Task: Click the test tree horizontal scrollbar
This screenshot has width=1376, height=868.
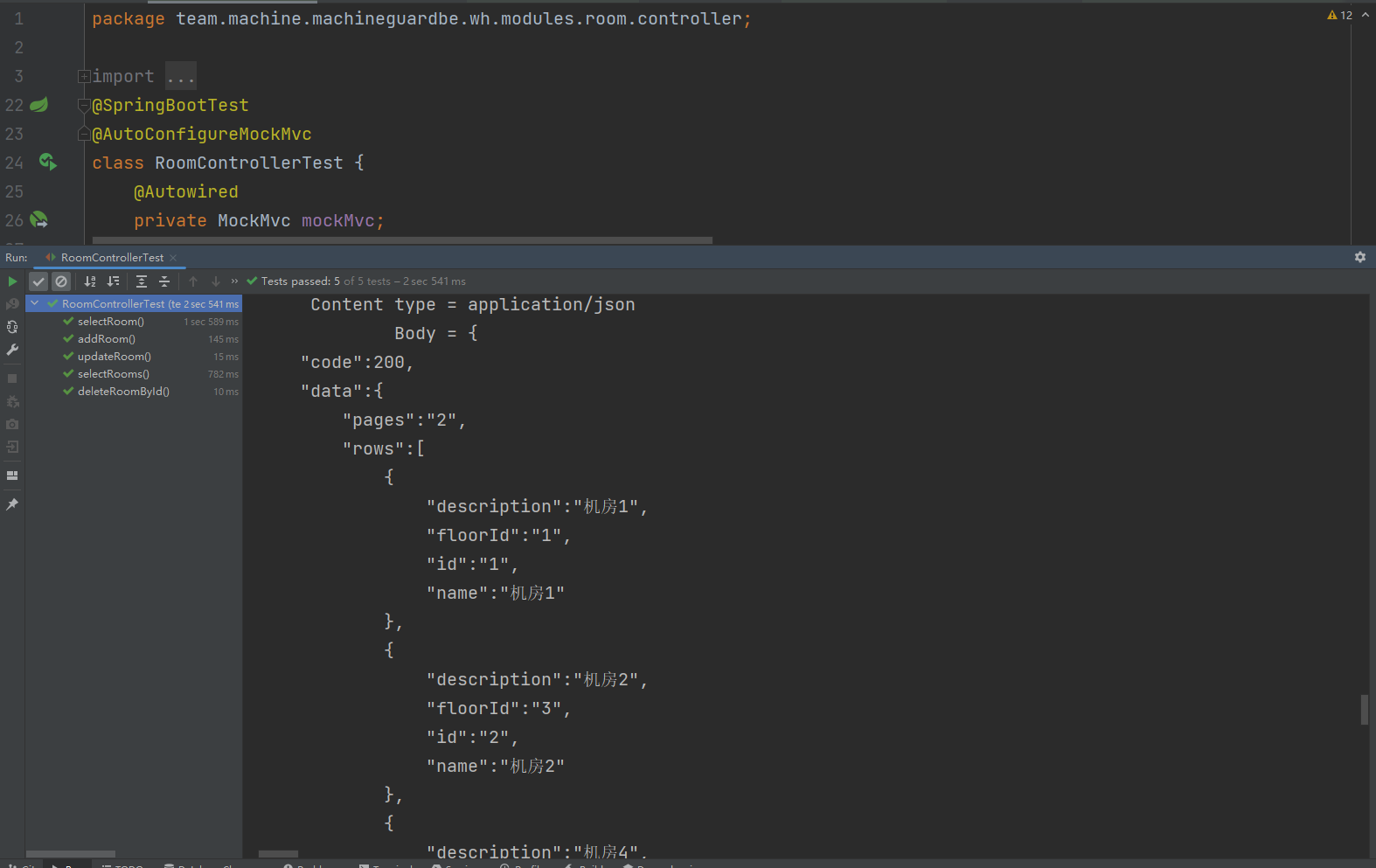Action: pyautogui.click(x=71, y=854)
